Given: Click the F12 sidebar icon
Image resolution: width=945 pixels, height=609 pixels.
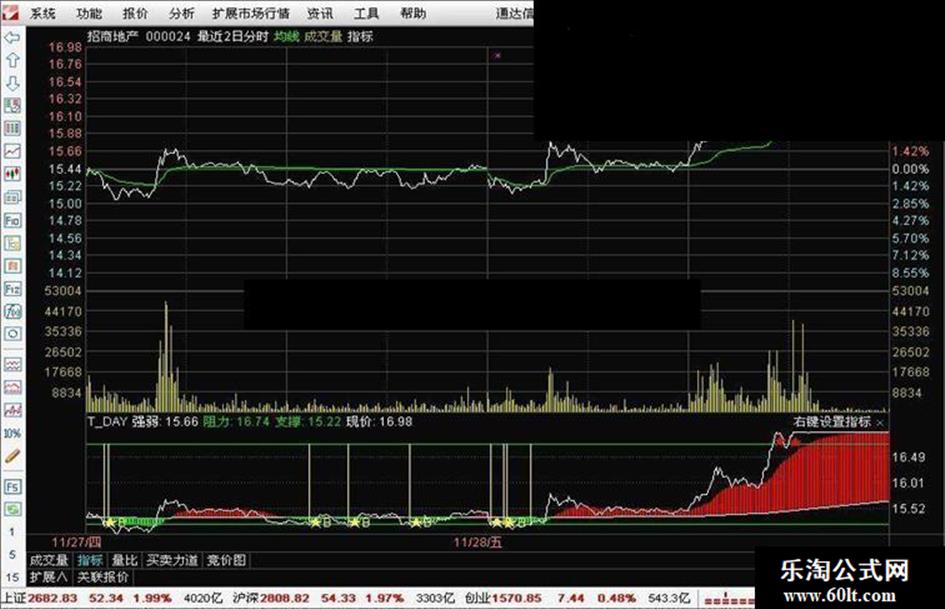Looking at the screenshot, I should (x=12, y=289).
